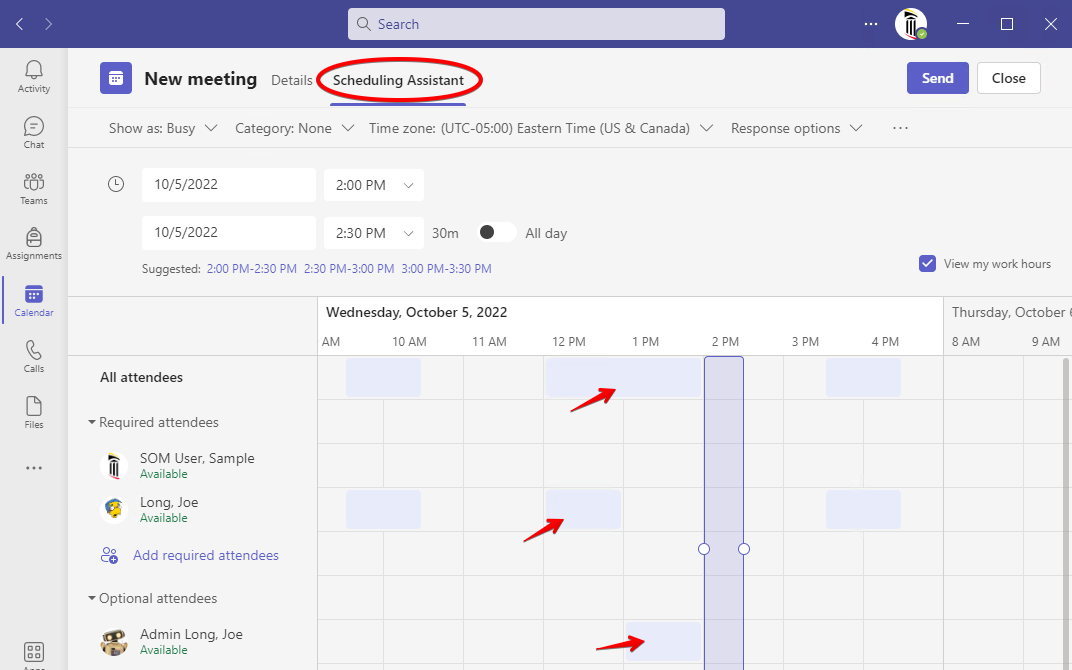Open Calls in the sidebar
The image size is (1072, 670).
[34, 356]
